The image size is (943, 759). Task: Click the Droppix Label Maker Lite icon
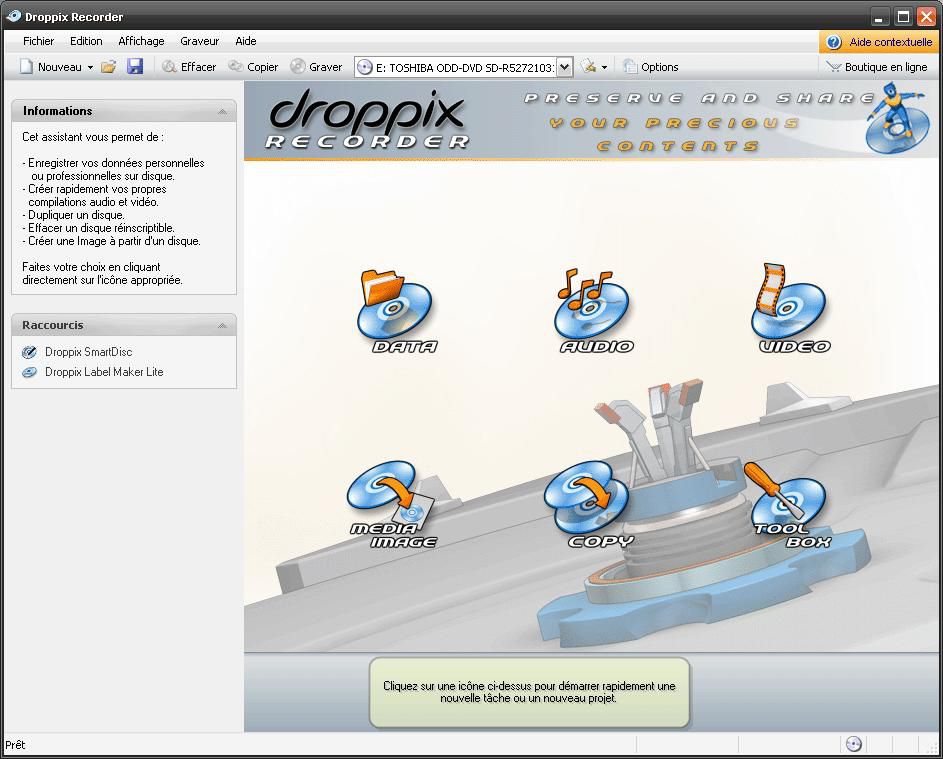(29, 372)
